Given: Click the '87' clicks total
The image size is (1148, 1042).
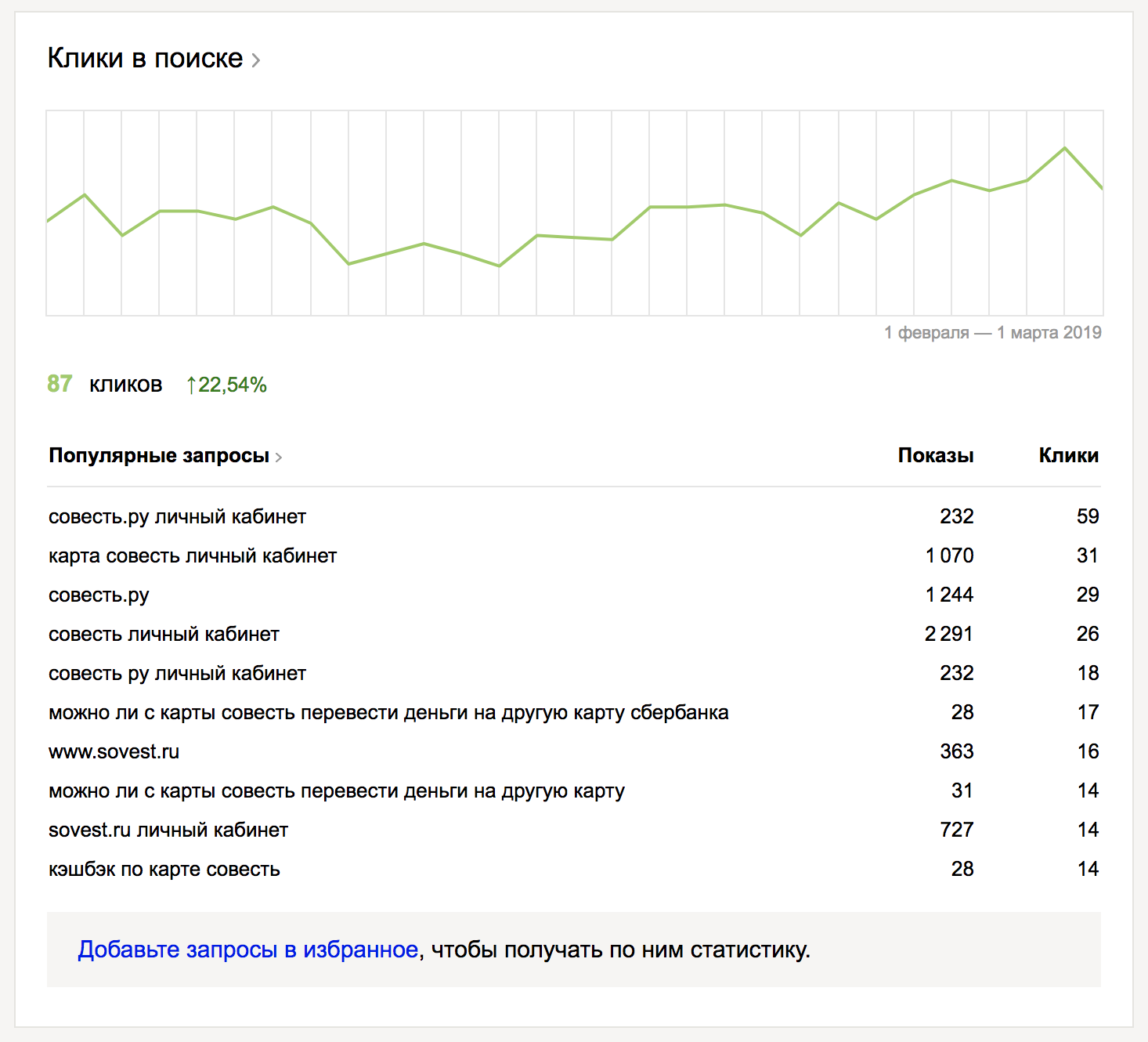Looking at the screenshot, I should [60, 384].
